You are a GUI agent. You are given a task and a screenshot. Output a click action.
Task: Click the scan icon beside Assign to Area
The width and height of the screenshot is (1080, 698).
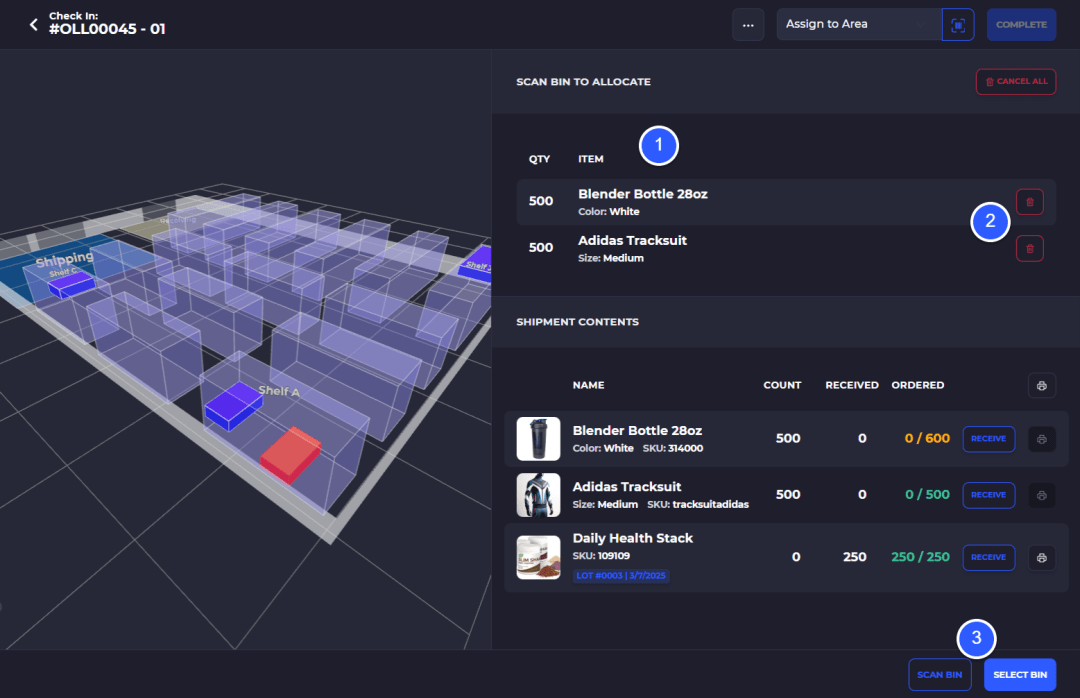point(957,25)
